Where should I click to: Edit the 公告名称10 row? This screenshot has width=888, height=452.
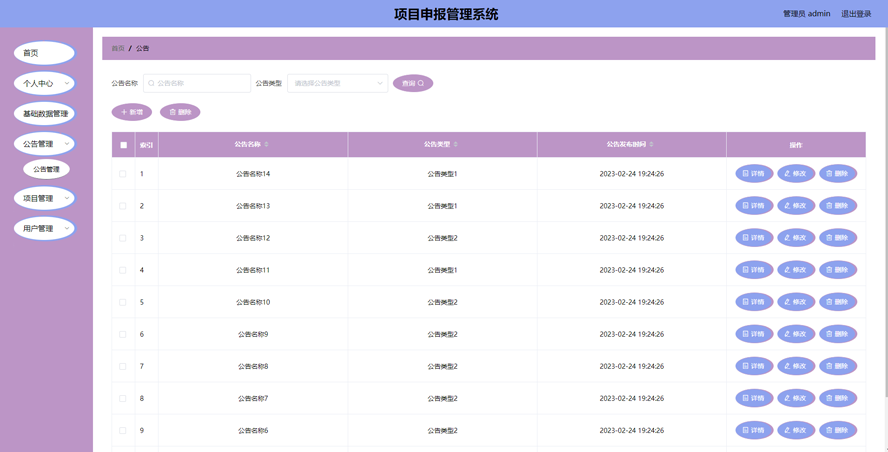pos(796,302)
